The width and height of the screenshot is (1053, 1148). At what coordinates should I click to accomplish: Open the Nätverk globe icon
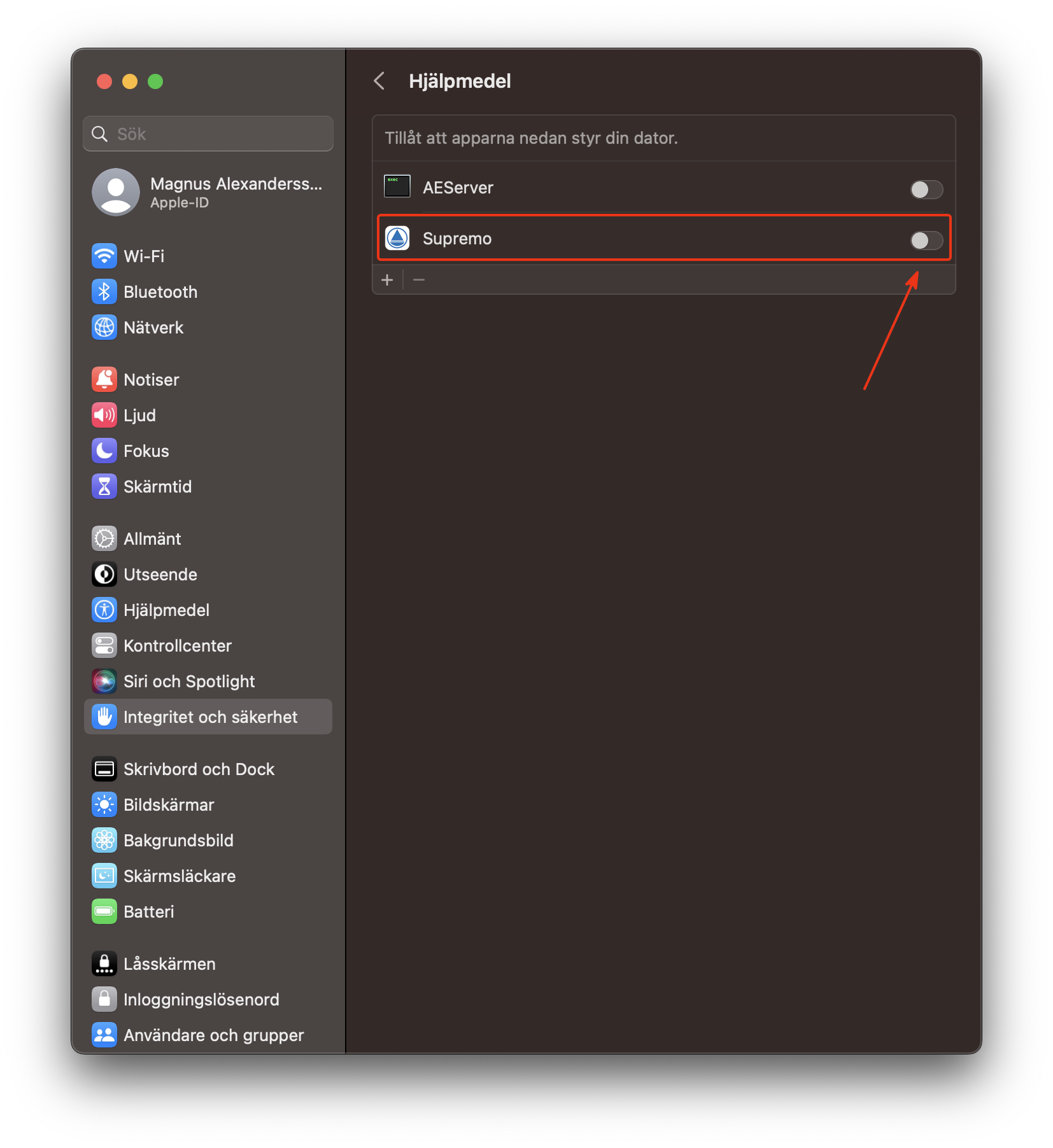(x=104, y=328)
